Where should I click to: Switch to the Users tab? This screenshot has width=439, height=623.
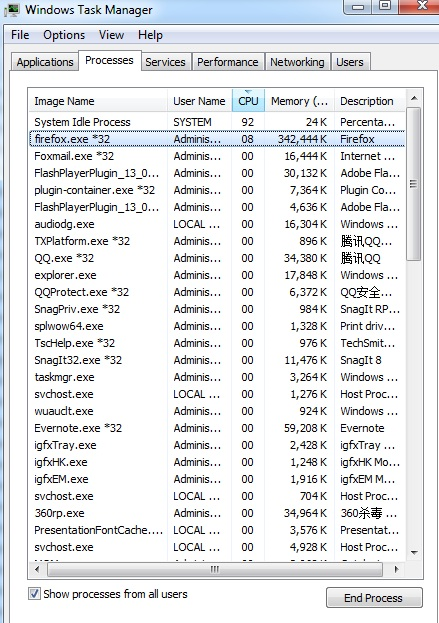[x=350, y=62]
